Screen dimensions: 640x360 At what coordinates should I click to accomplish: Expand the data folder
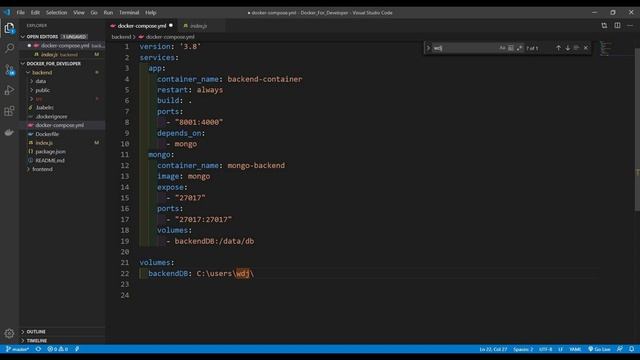[31, 81]
